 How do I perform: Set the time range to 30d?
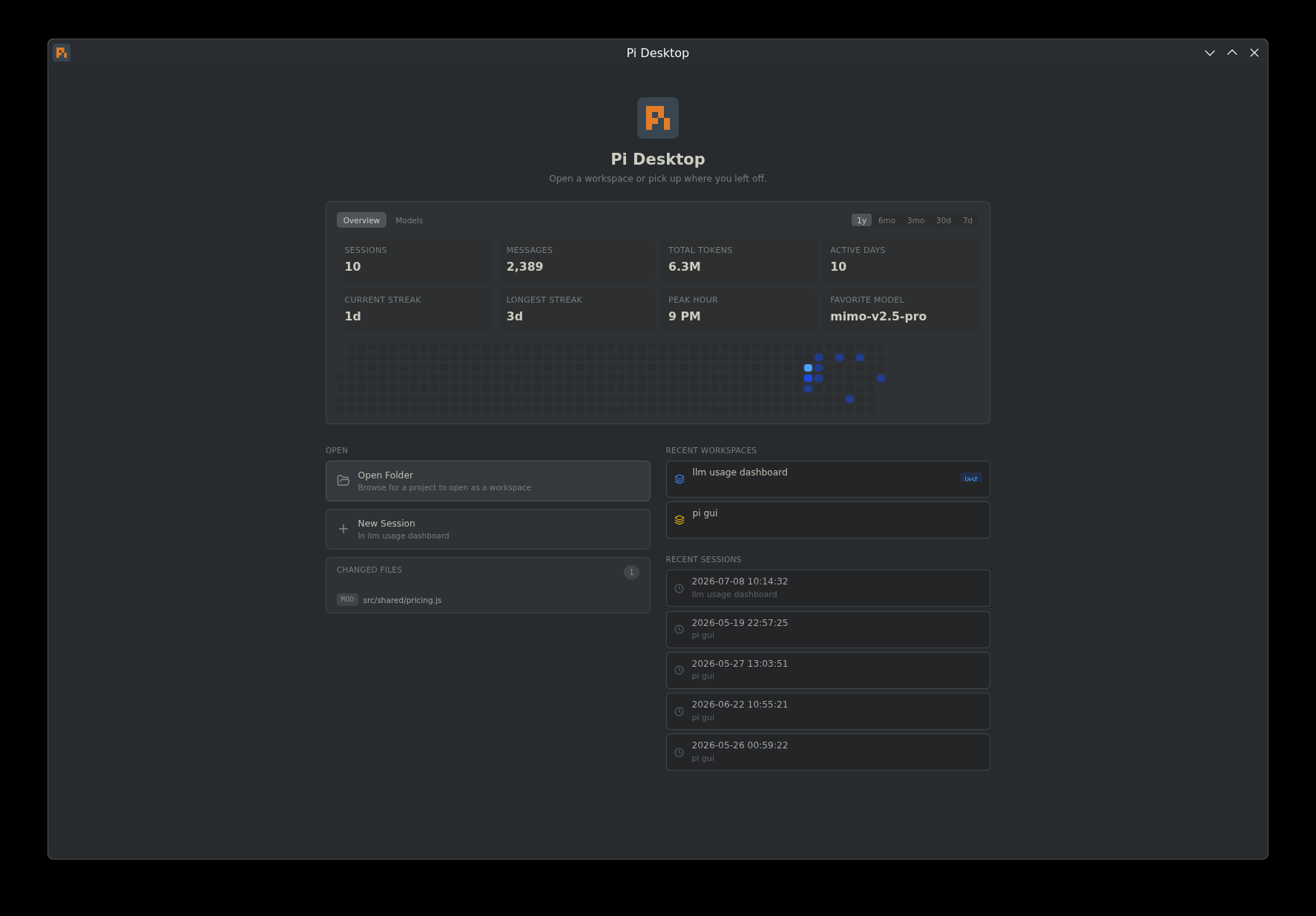(x=943, y=220)
